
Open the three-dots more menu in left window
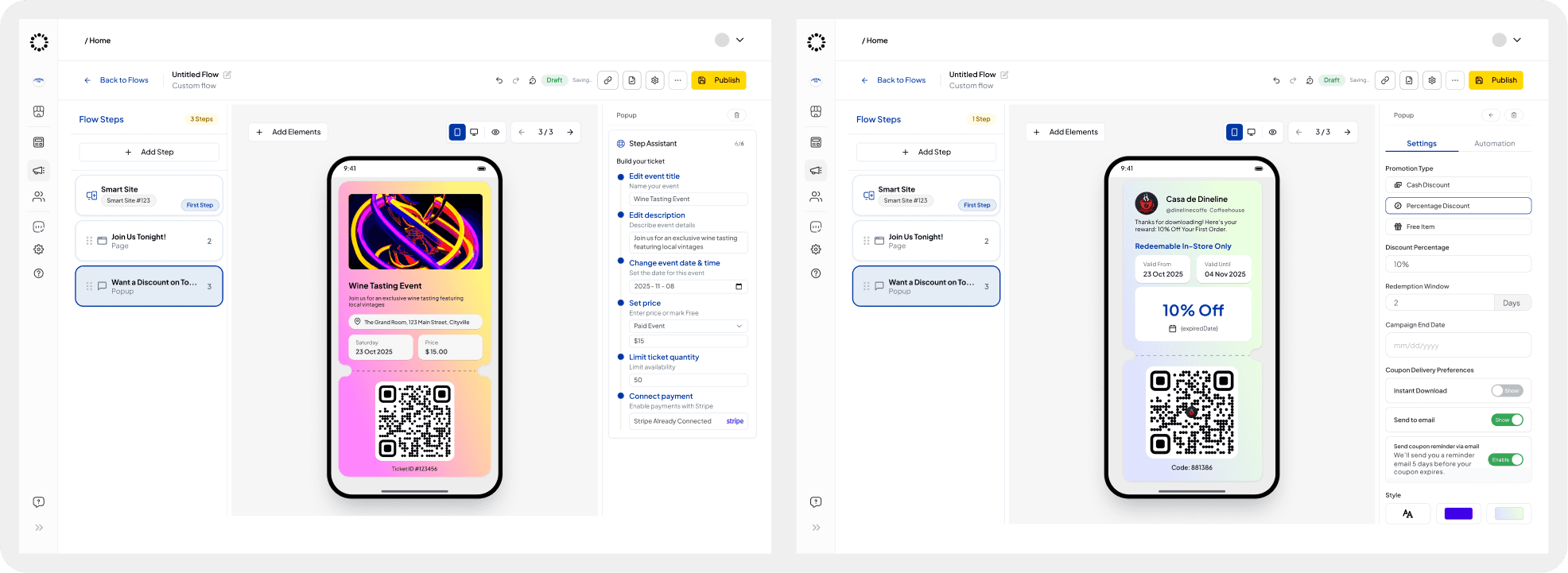(x=677, y=80)
